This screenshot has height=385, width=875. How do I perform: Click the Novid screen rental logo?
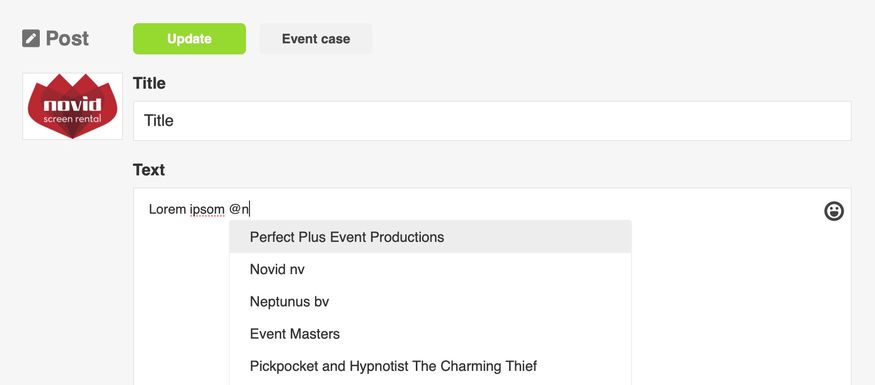click(x=73, y=106)
